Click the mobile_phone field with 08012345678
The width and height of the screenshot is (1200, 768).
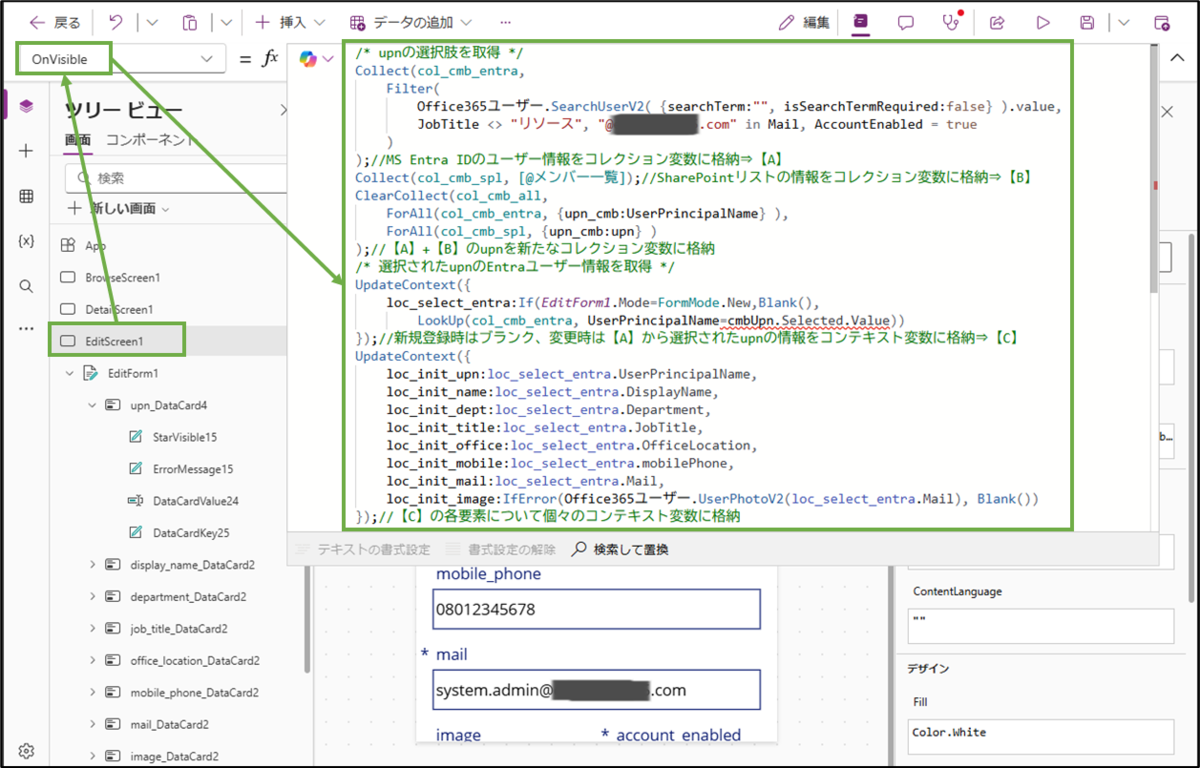click(x=597, y=609)
